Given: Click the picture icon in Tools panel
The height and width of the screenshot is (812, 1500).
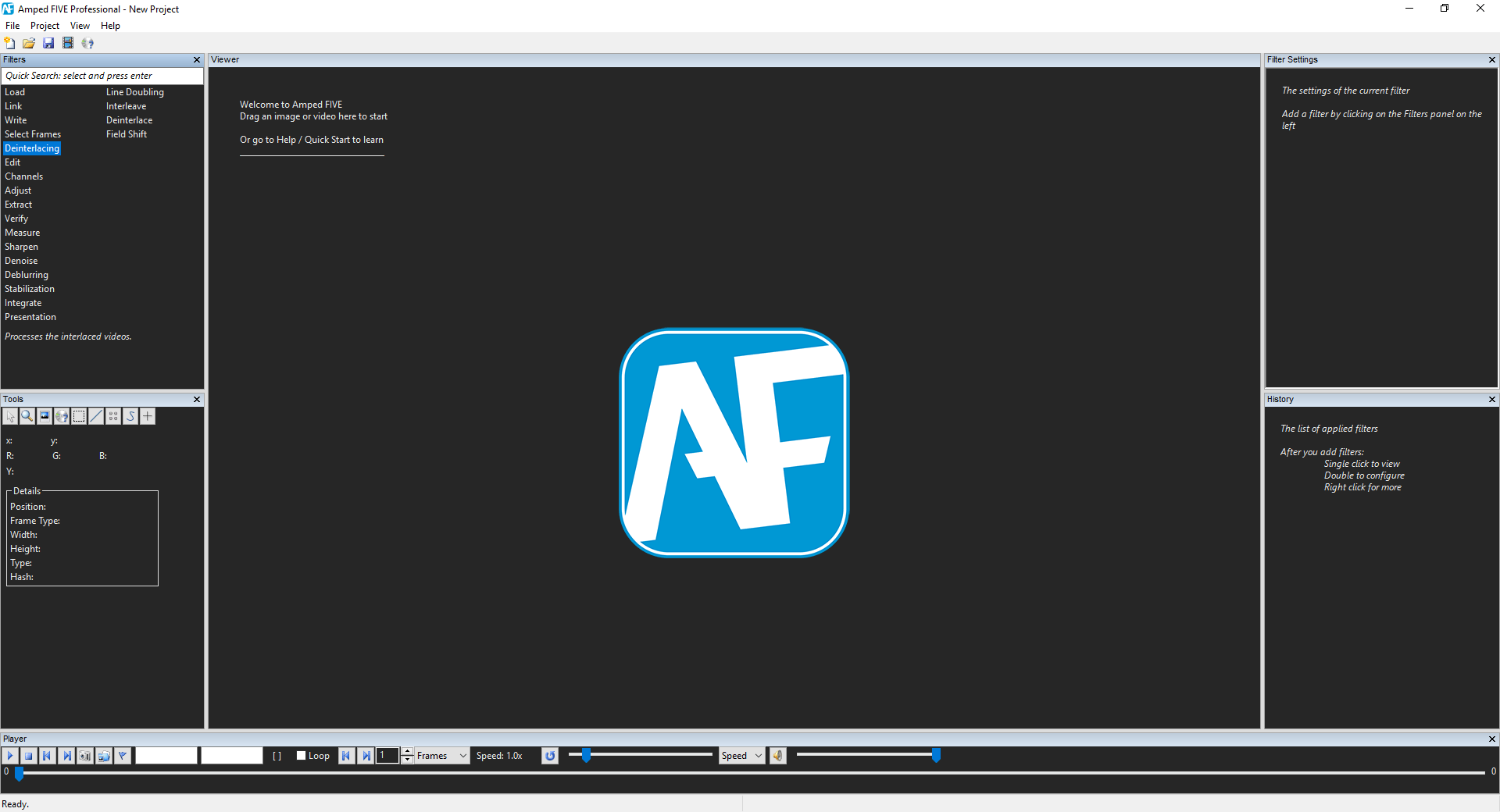Looking at the screenshot, I should (45, 416).
